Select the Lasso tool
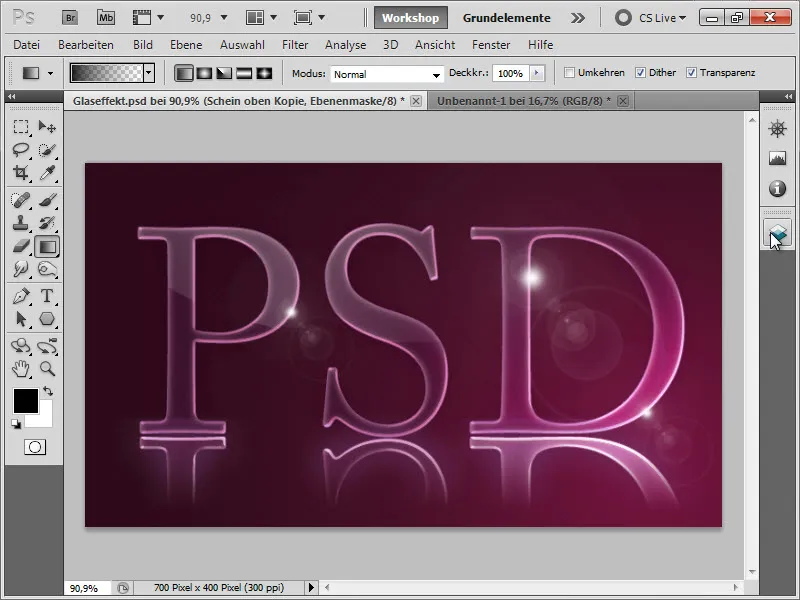The image size is (800, 600). 21,149
